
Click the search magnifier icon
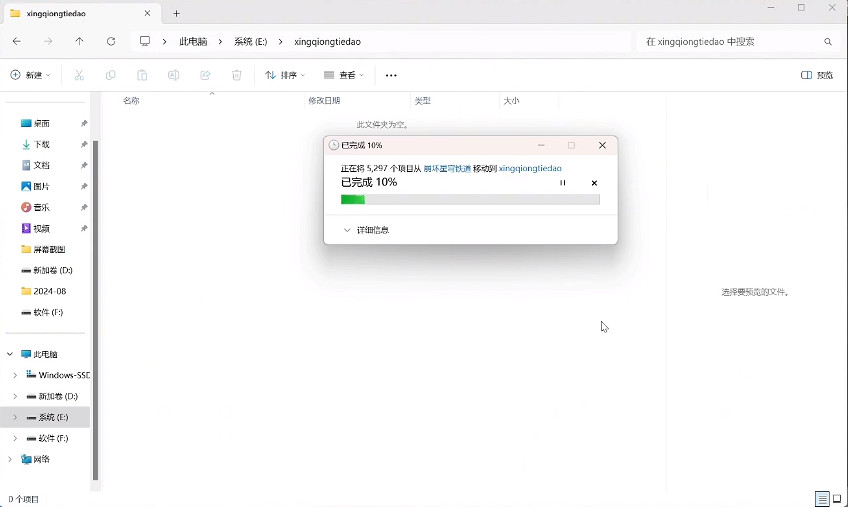click(828, 42)
